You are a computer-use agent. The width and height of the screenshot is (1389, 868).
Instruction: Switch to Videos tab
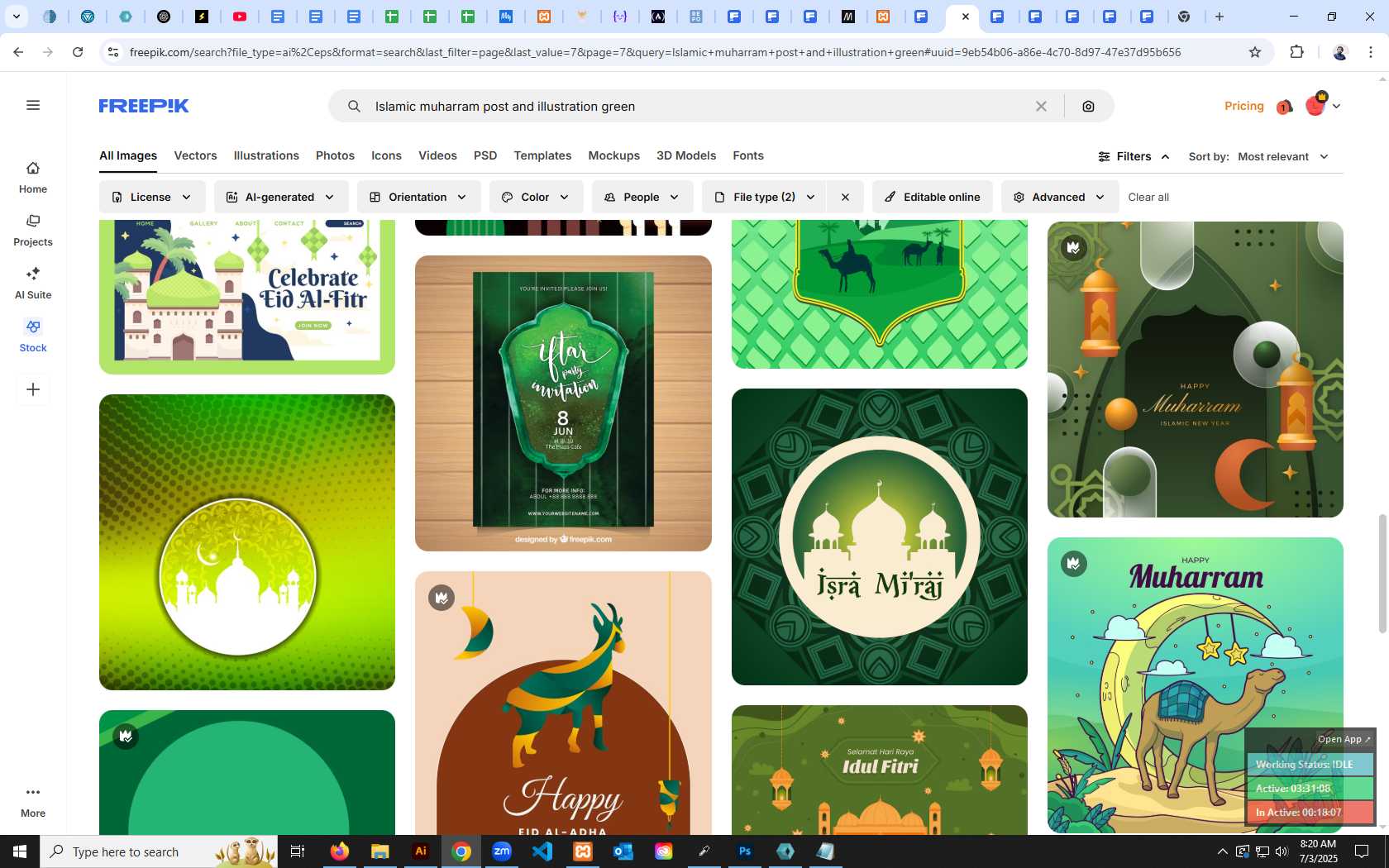click(437, 155)
